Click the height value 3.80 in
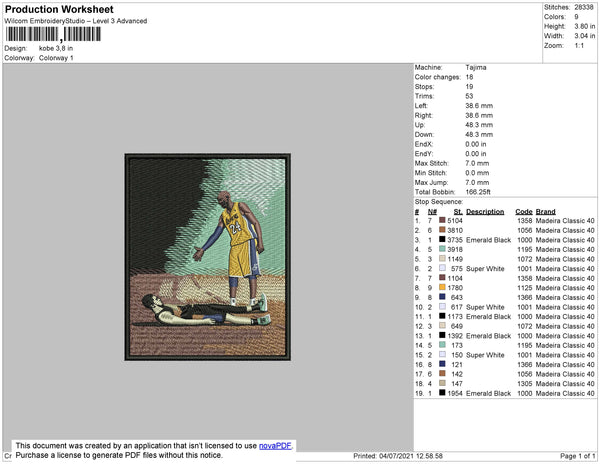Viewport: 600px width, 464px height. click(x=585, y=26)
